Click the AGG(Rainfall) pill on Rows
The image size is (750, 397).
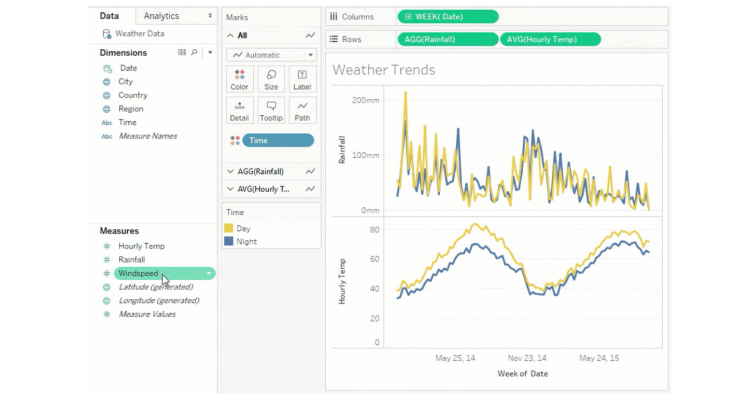[448, 39]
